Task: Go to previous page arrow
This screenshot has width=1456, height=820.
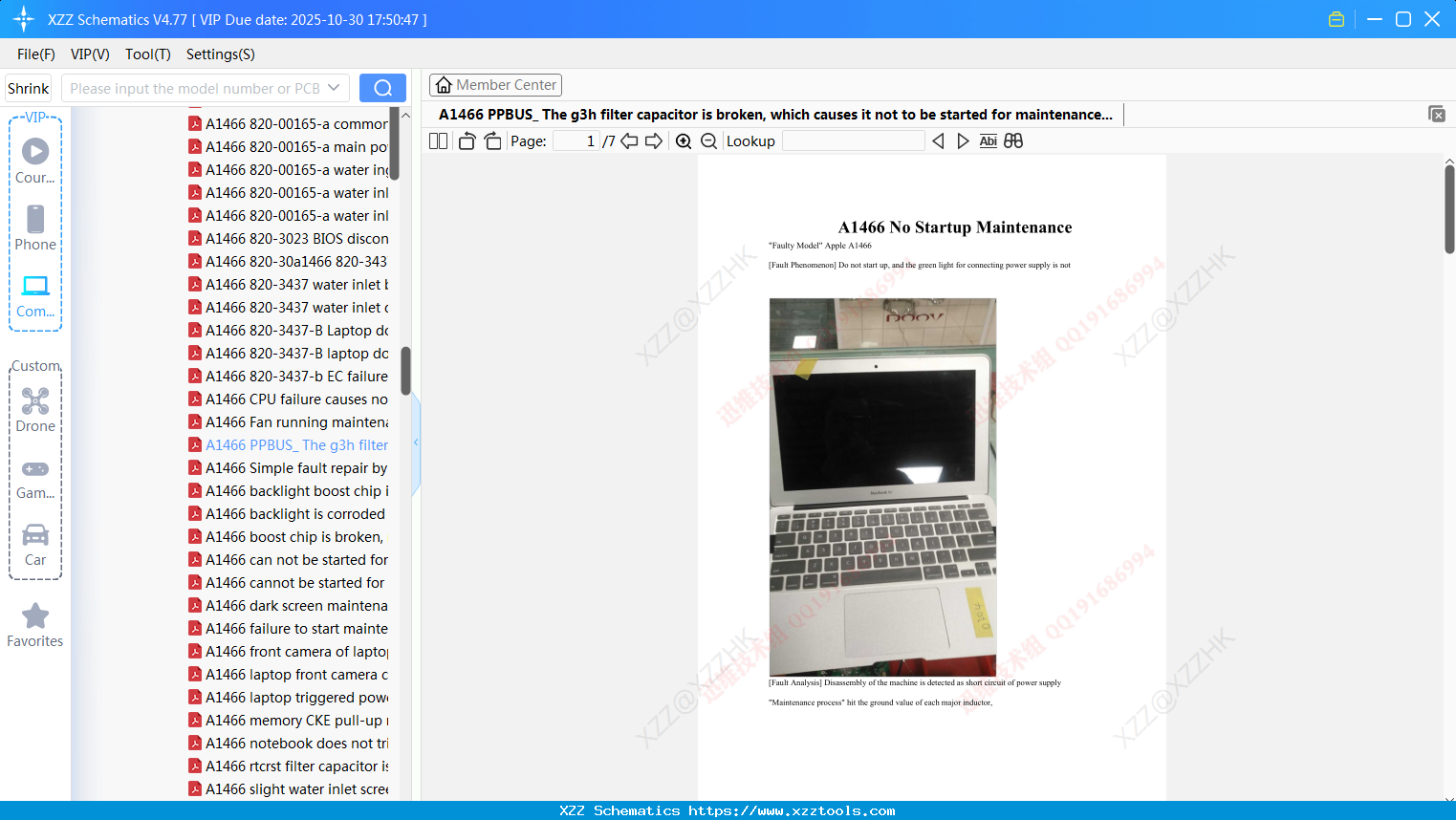Action: pos(629,141)
